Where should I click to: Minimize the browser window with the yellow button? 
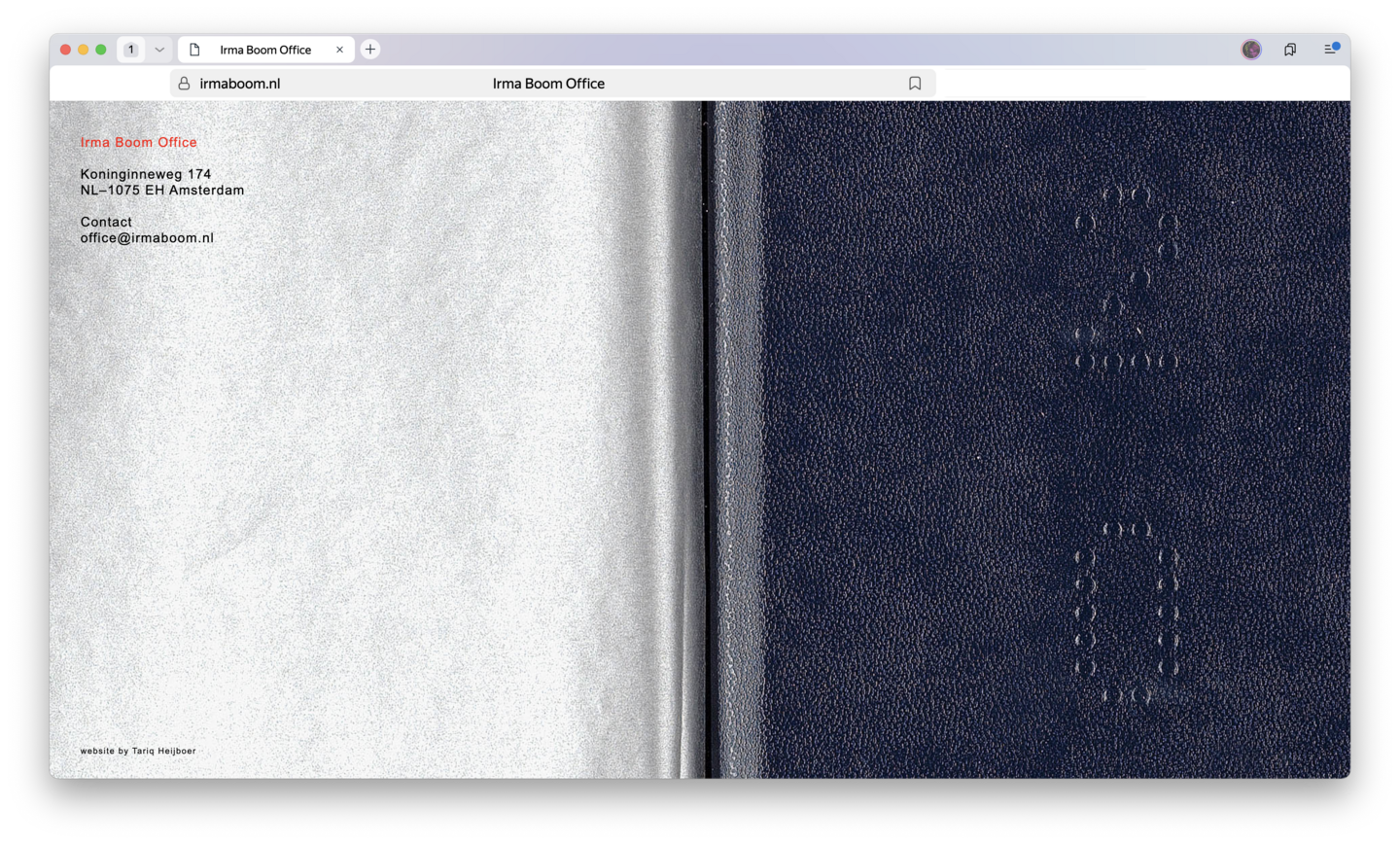click(84, 50)
